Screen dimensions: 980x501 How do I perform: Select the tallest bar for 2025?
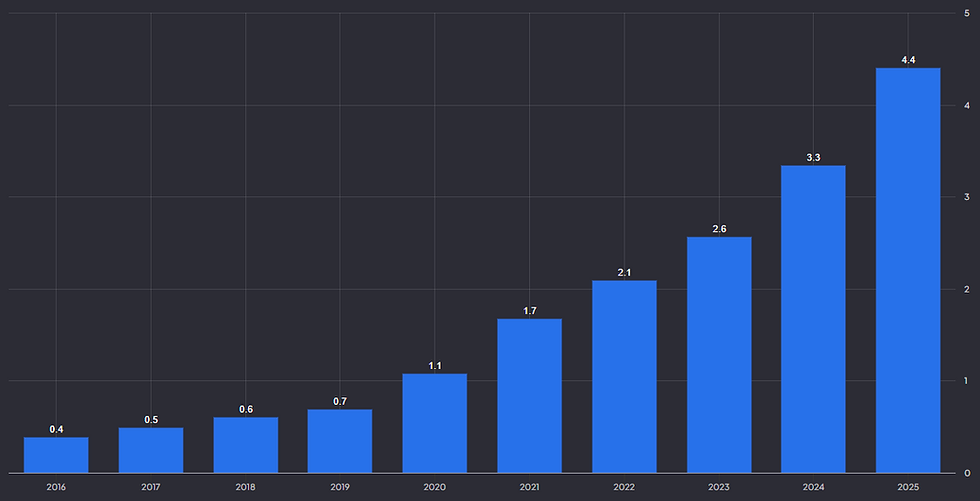click(x=908, y=270)
